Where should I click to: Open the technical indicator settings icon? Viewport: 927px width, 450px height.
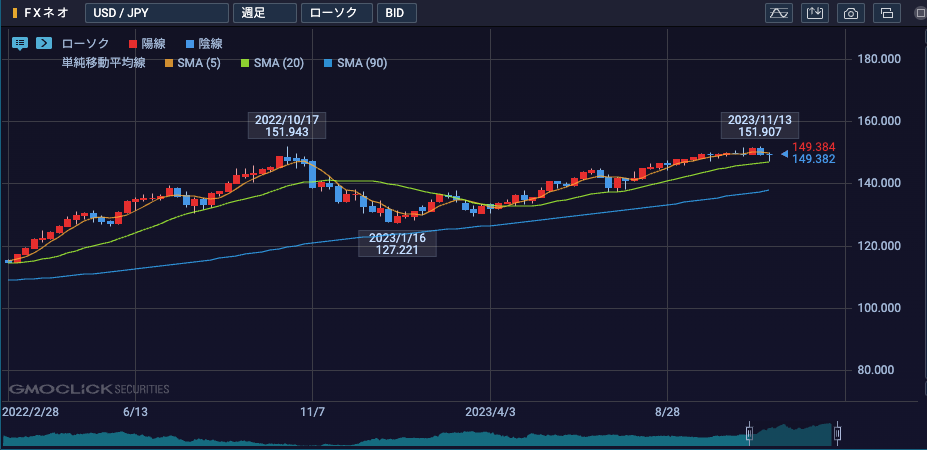(778, 13)
